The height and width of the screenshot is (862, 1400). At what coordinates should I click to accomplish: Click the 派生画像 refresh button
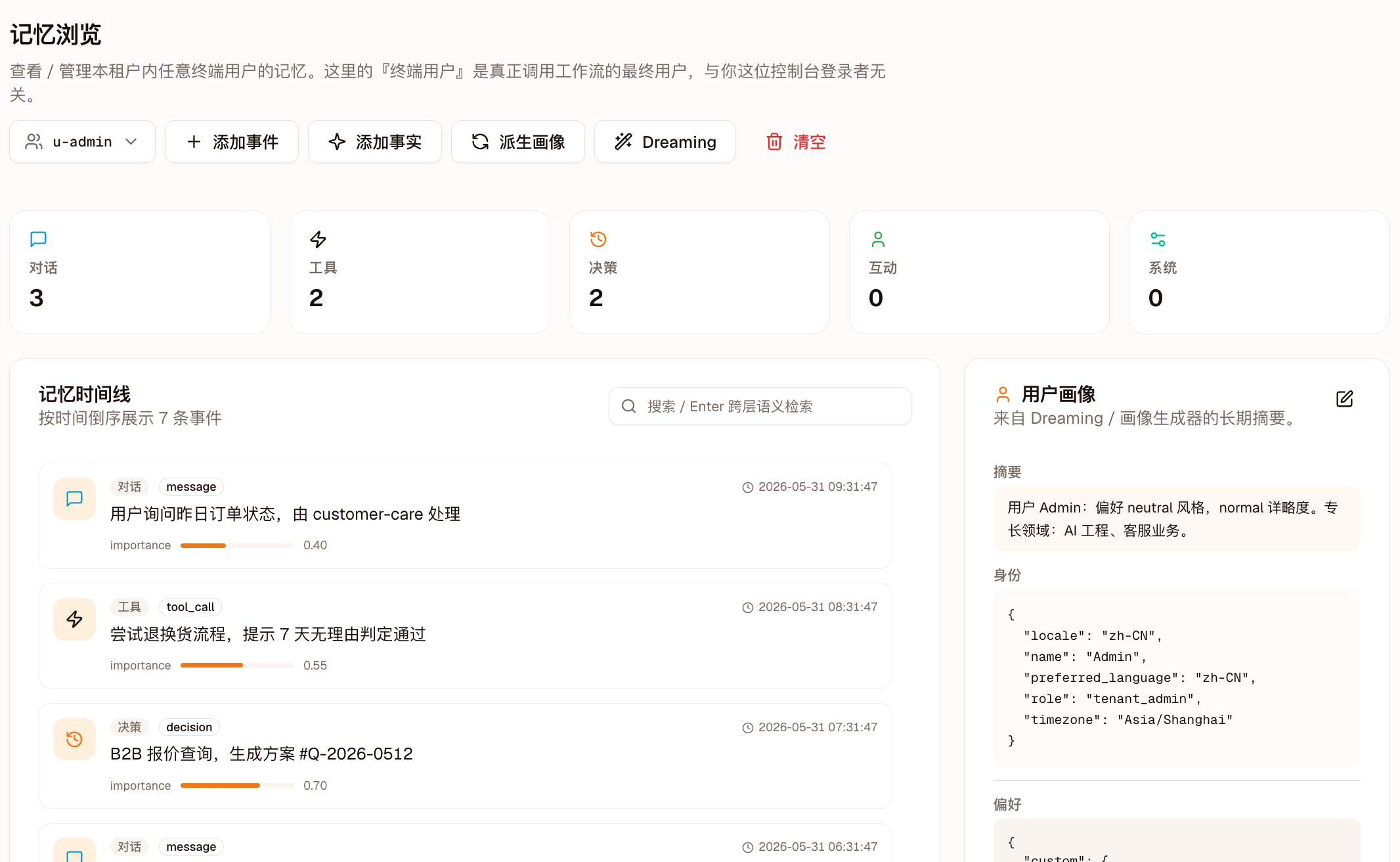[518, 142]
